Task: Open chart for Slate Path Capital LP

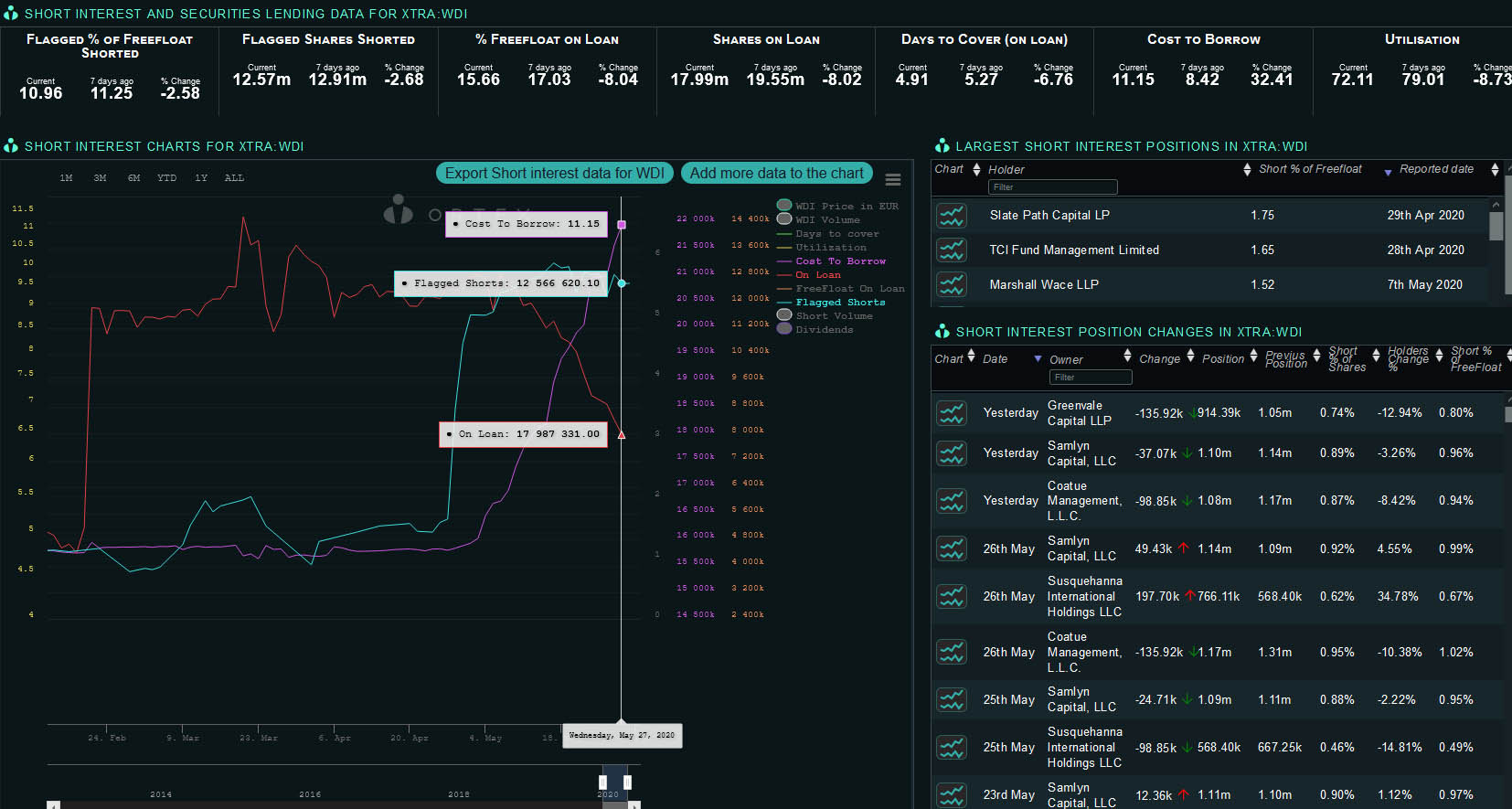Action: click(952, 216)
